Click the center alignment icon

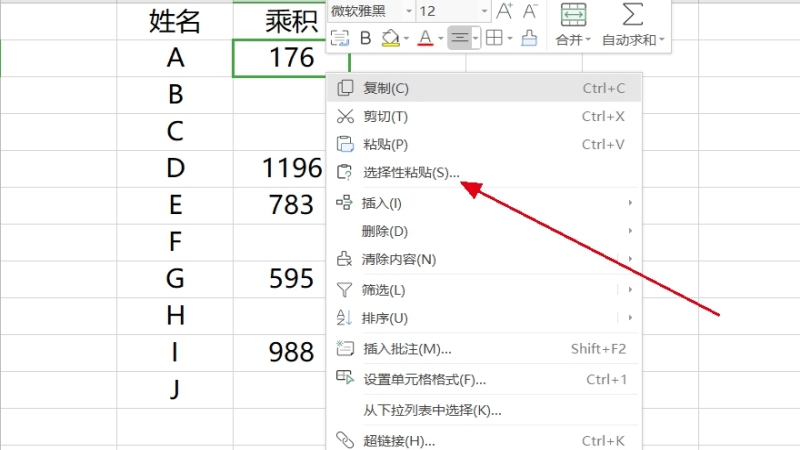point(459,38)
